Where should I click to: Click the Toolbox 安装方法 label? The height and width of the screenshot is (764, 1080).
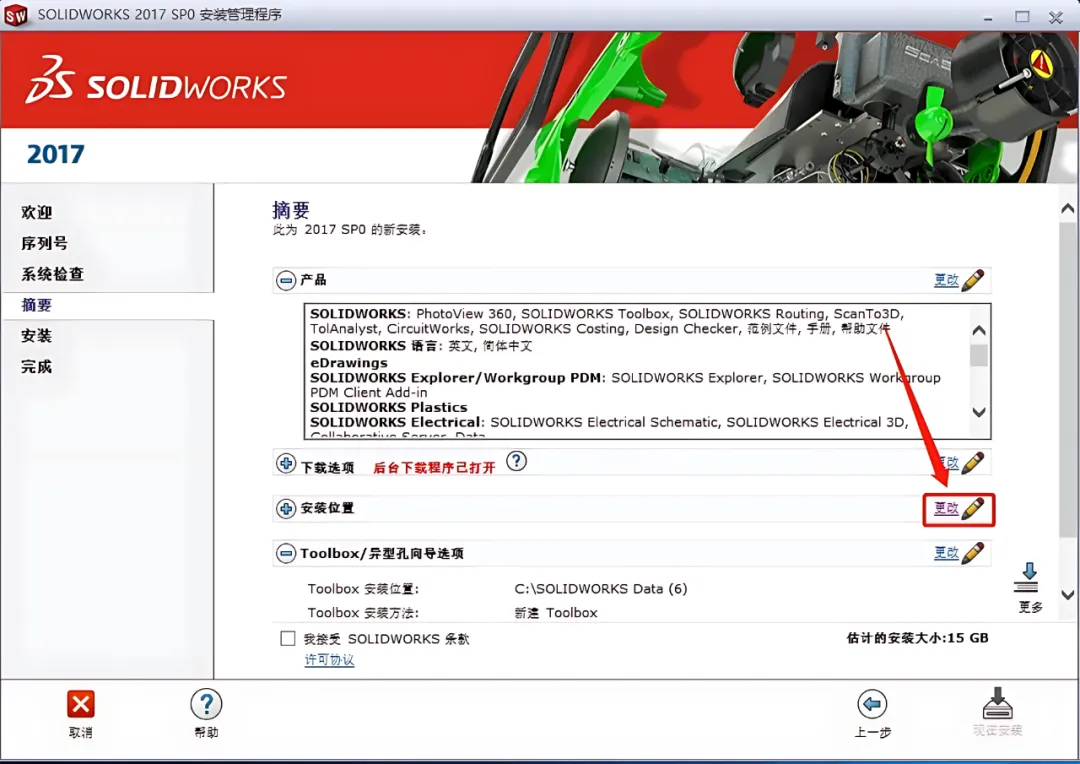click(363, 612)
